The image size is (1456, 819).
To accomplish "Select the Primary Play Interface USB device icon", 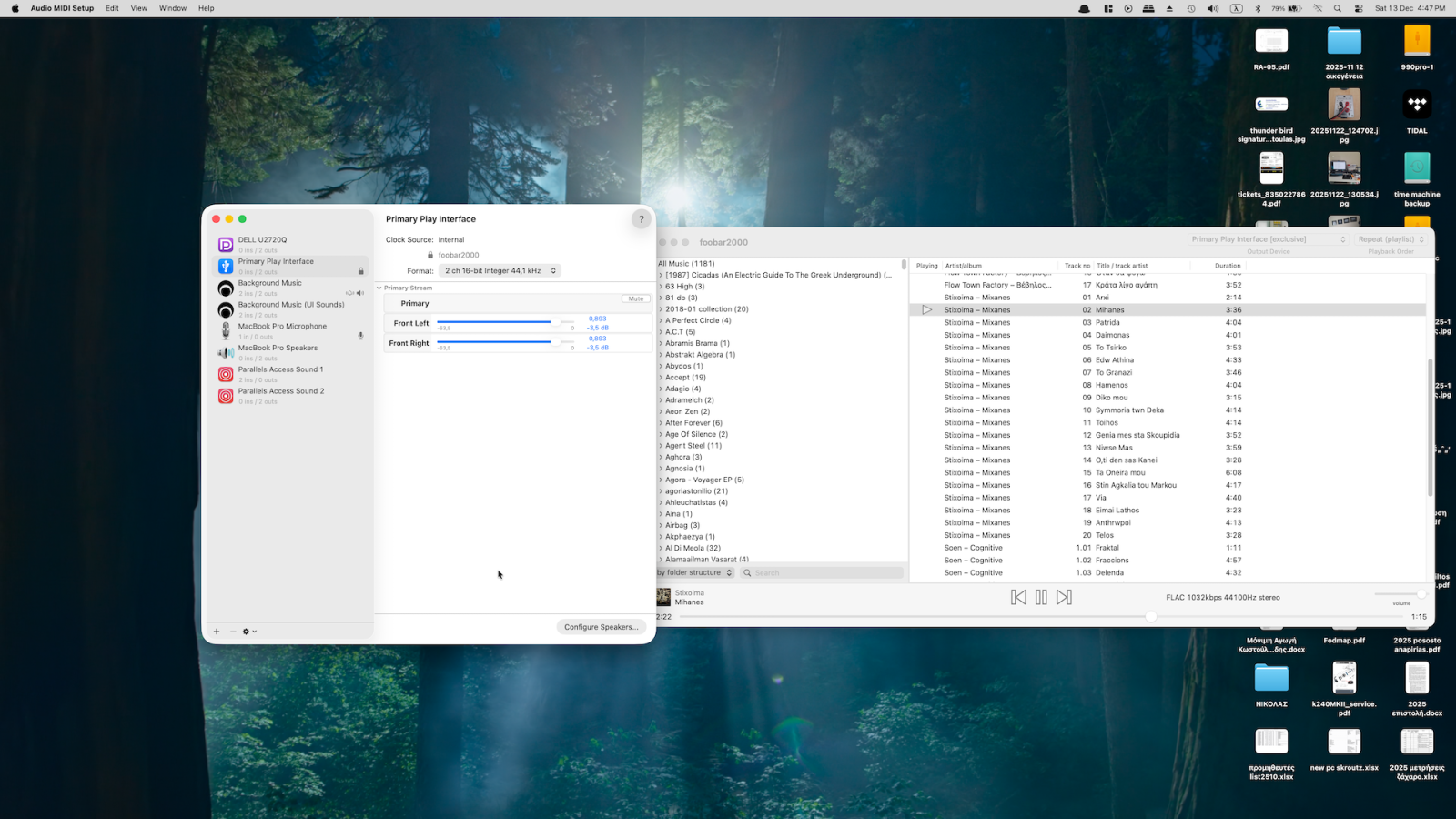I will 225,266.
